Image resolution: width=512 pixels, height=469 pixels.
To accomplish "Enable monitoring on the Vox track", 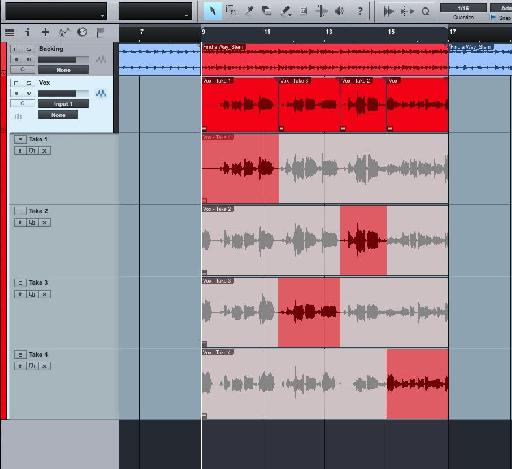I will [x=29, y=93].
